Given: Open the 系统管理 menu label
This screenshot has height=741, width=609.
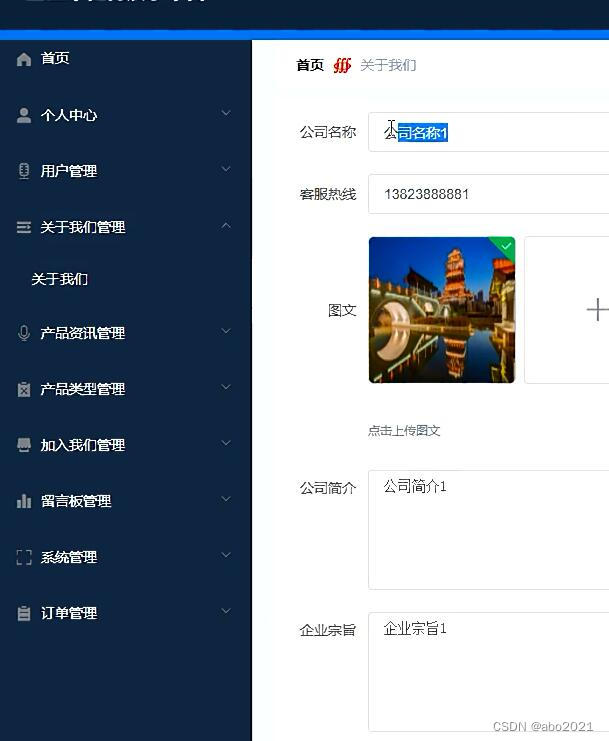Looking at the screenshot, I should [69, 557].
